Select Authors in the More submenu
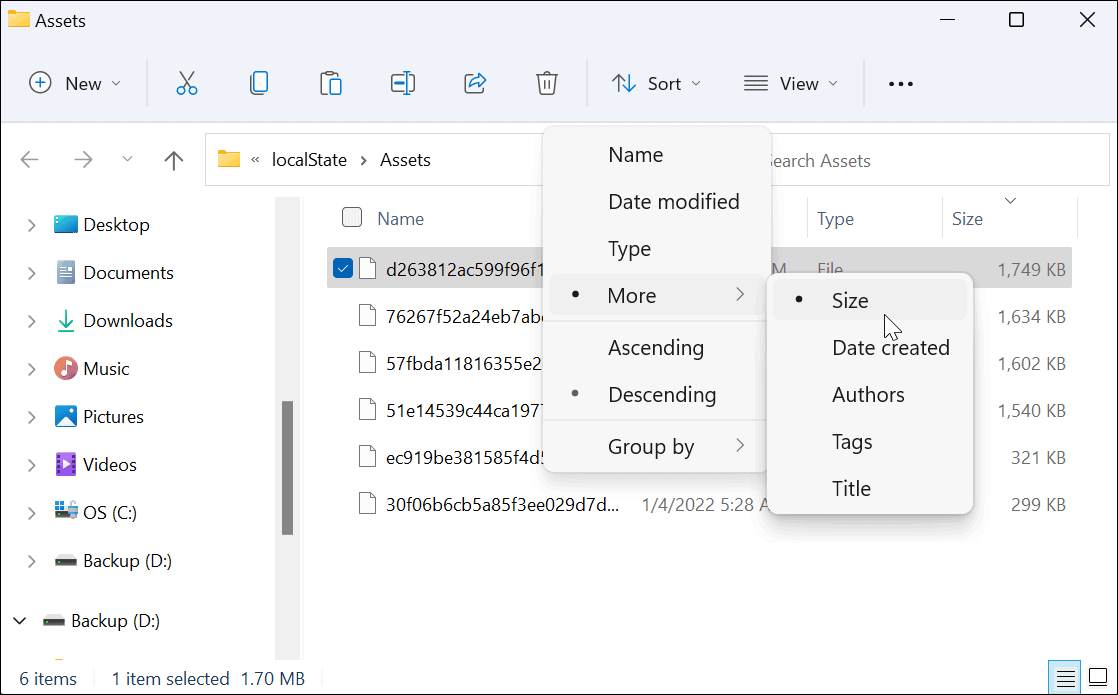Image resolution: width=1118 pixels, height=695 pixels. pyautogui.click(x=868, y=394)
